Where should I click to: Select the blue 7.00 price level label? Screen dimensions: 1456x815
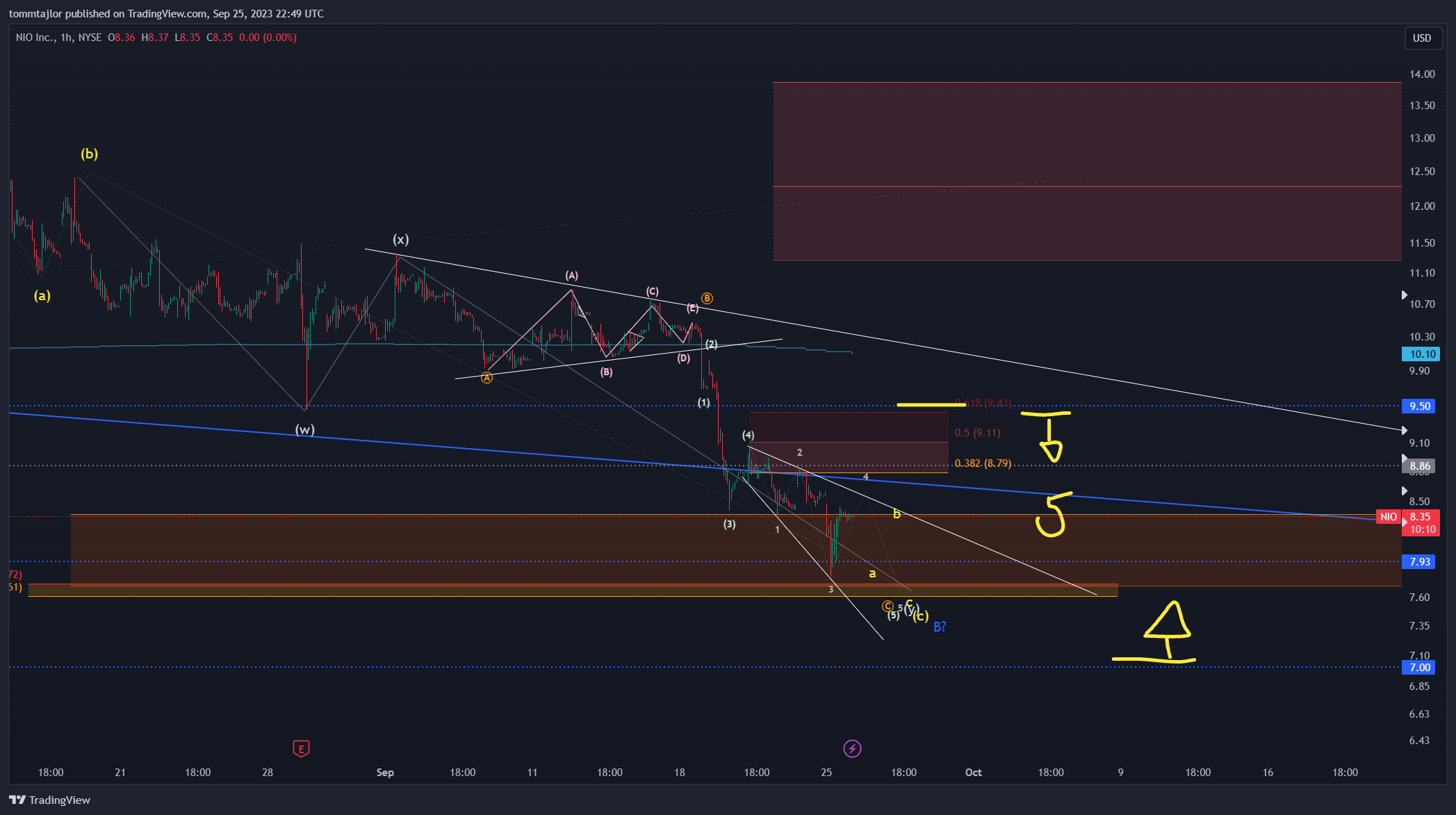coord(1420,668)
